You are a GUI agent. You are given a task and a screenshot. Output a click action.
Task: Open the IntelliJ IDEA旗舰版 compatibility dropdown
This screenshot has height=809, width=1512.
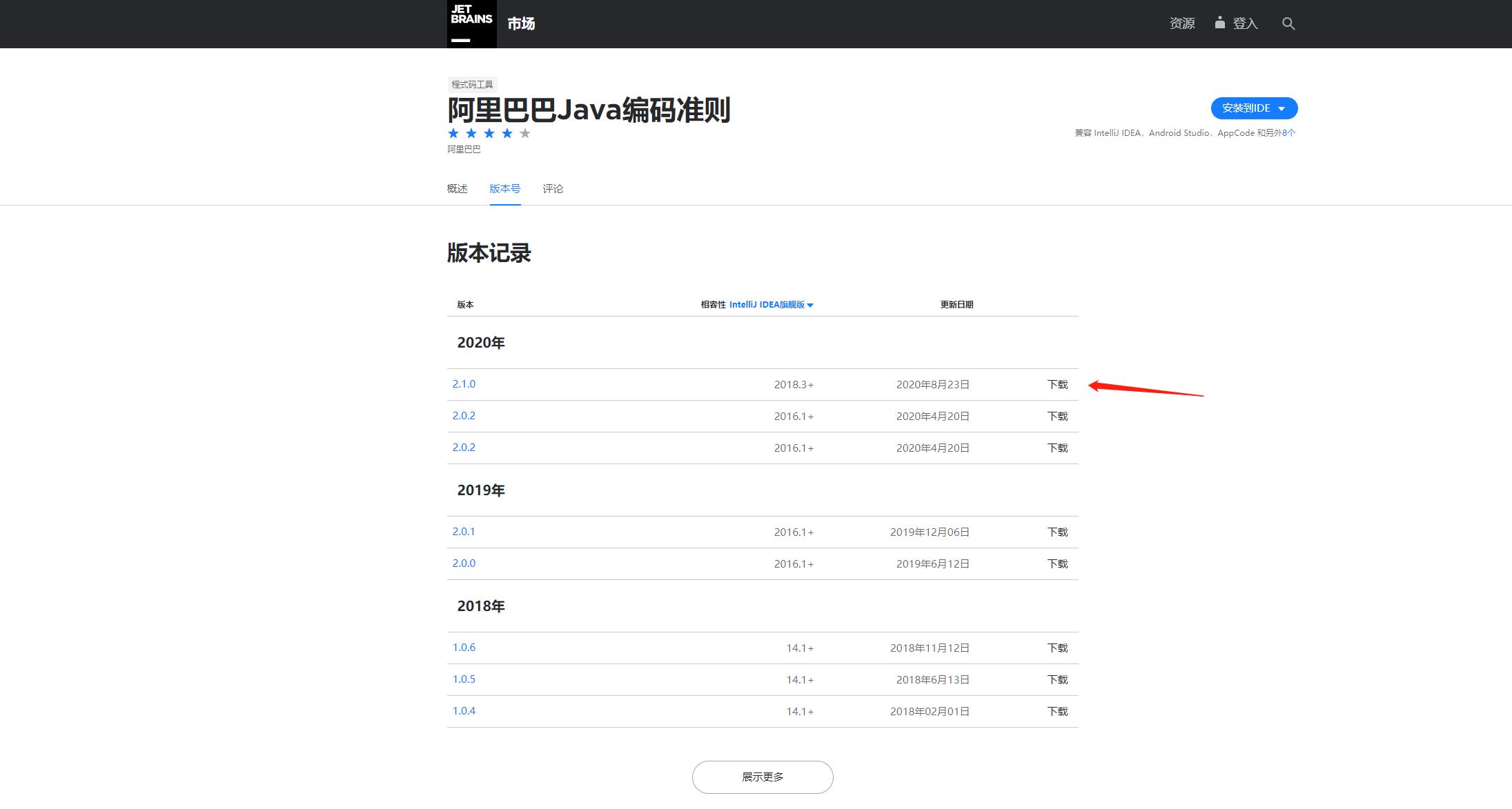(x=771, y=305)
